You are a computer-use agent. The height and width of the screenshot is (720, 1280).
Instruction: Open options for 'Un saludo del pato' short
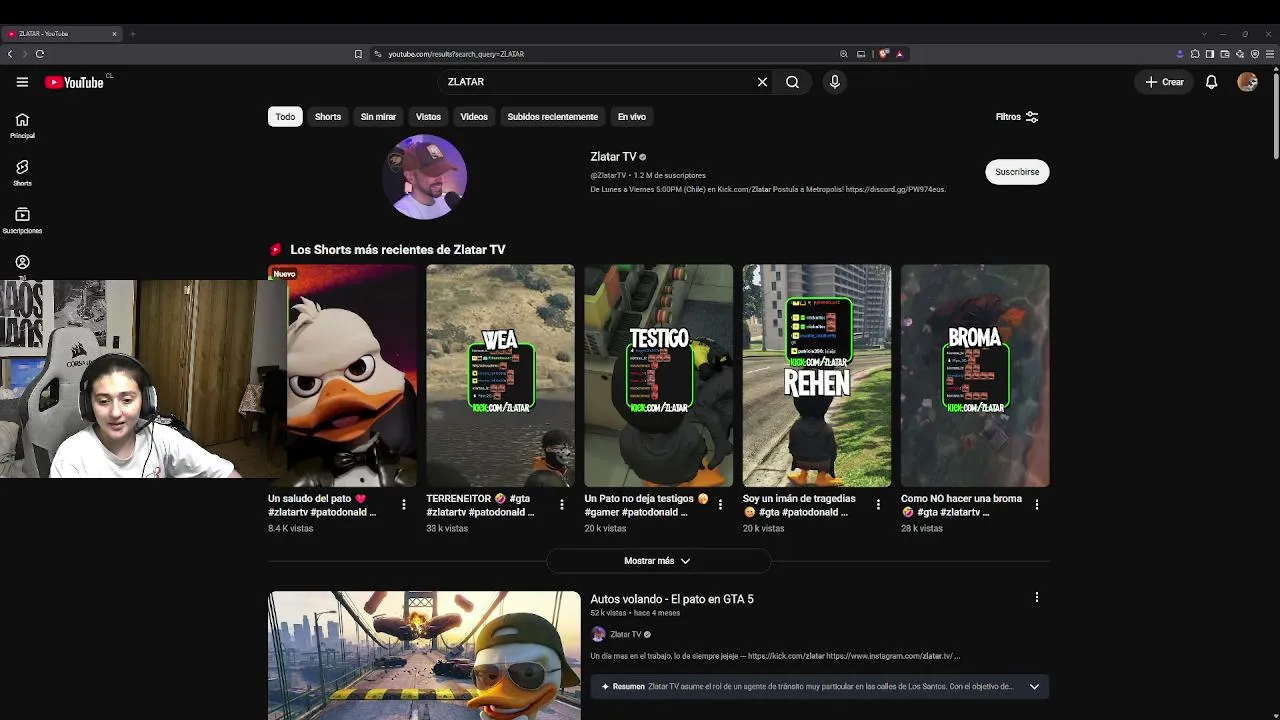coord(404,505)
